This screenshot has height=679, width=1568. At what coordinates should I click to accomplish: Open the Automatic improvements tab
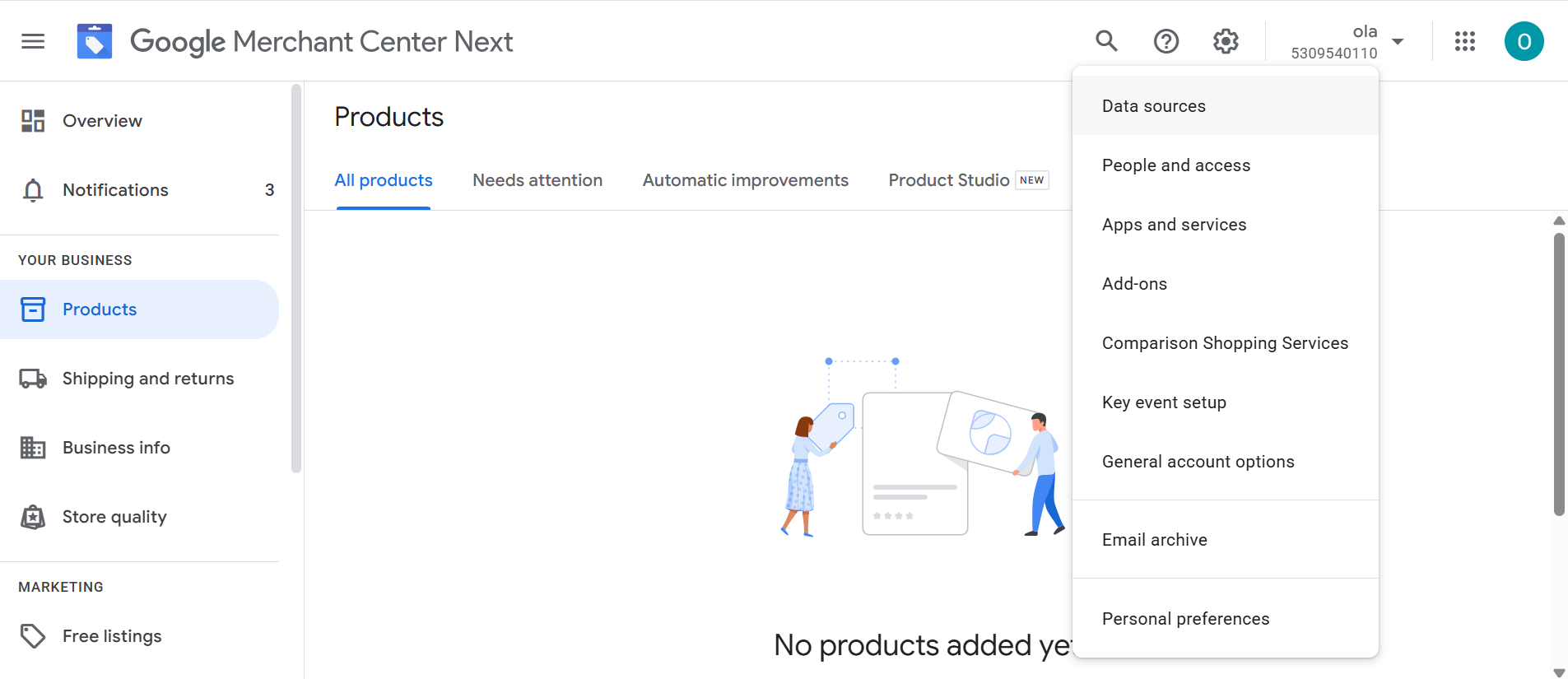746,180
